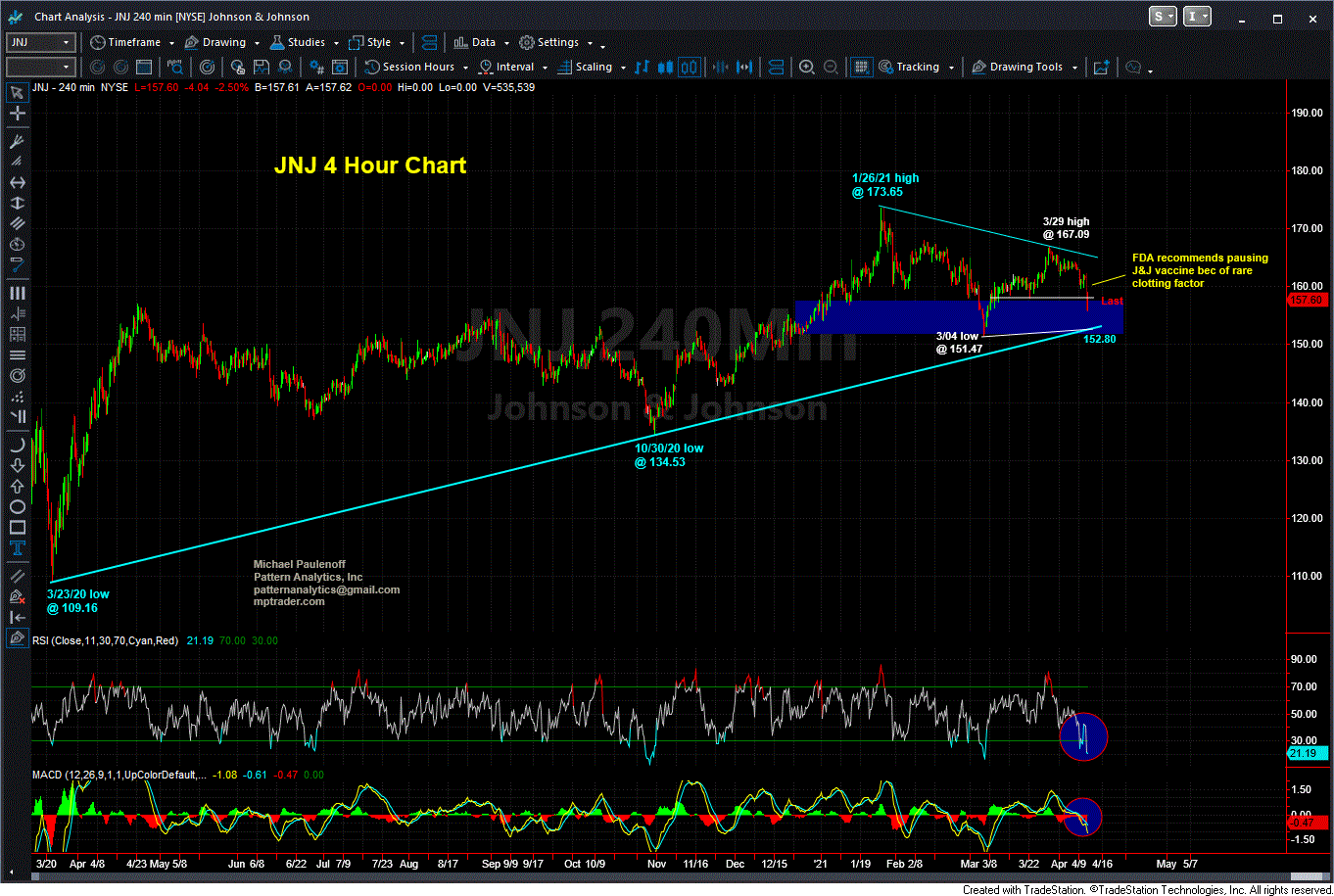Click the remove drawing objects icon
The image size is (1334, 896).
coord(17,595)
